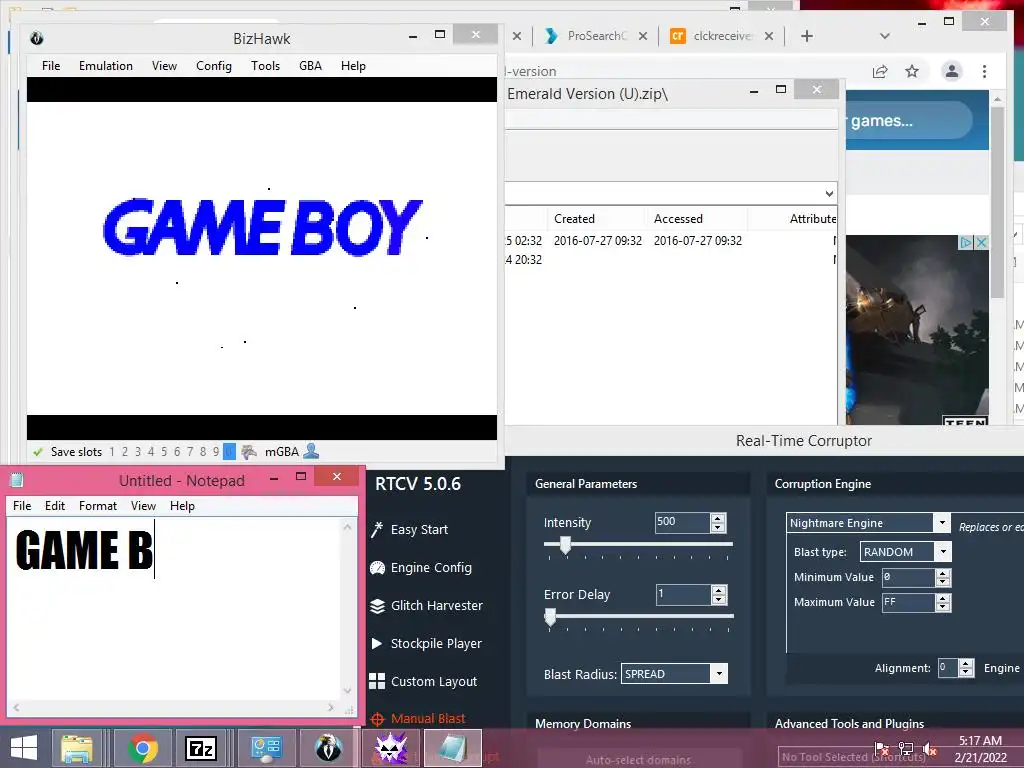Open Engine Config gauge in RTCV

pos(377,568)
